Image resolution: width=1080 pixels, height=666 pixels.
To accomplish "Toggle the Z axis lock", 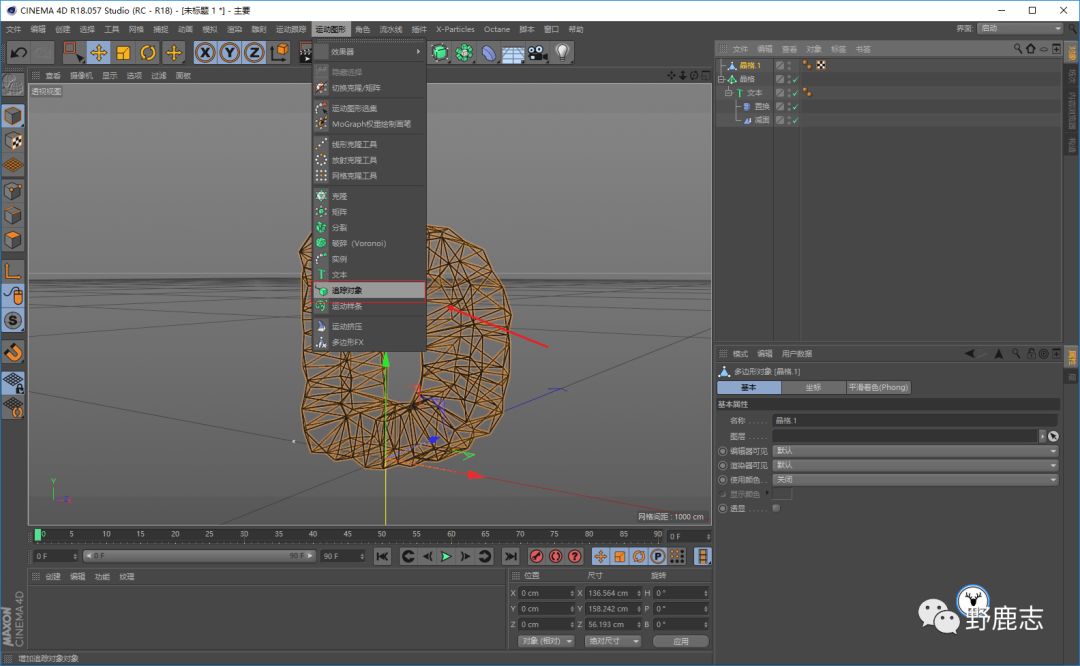I will [x=254, y=52].
